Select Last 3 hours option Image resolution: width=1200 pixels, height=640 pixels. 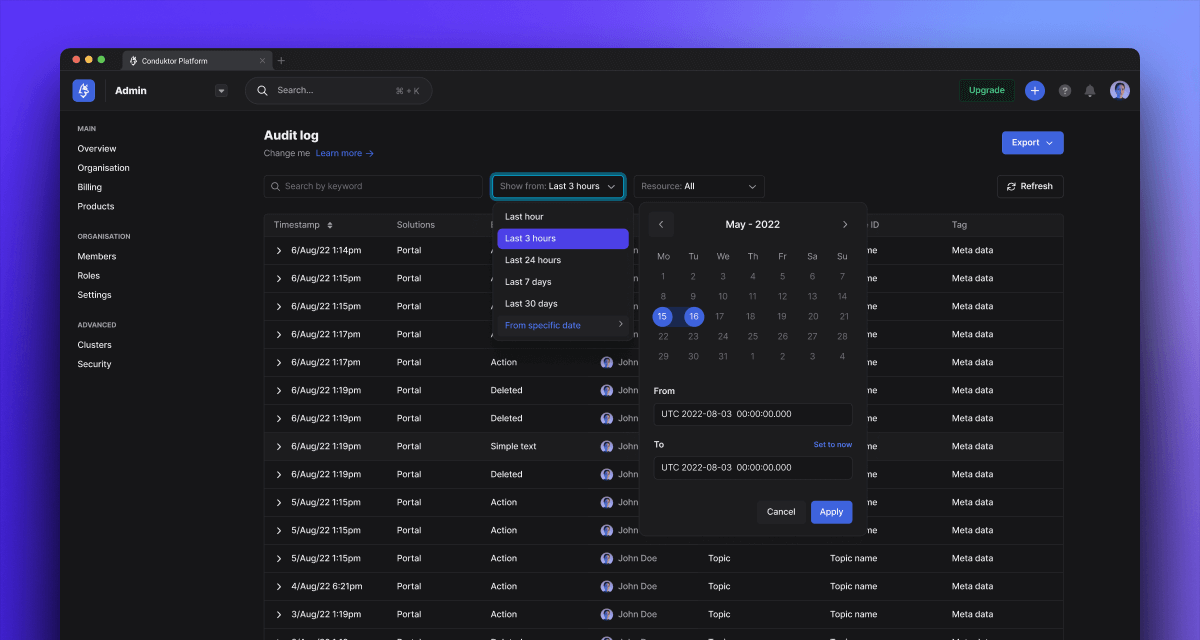562,239
